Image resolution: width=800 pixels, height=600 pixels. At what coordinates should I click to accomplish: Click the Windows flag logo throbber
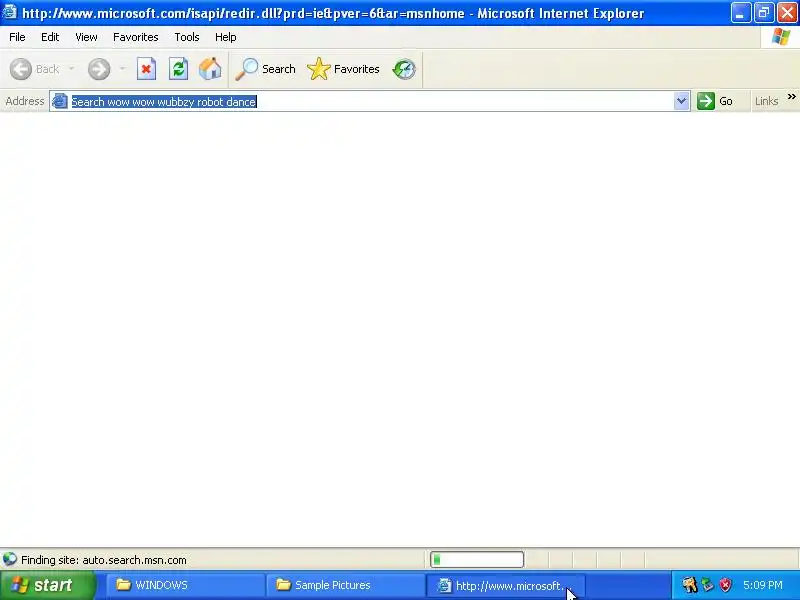coord(781,37)
